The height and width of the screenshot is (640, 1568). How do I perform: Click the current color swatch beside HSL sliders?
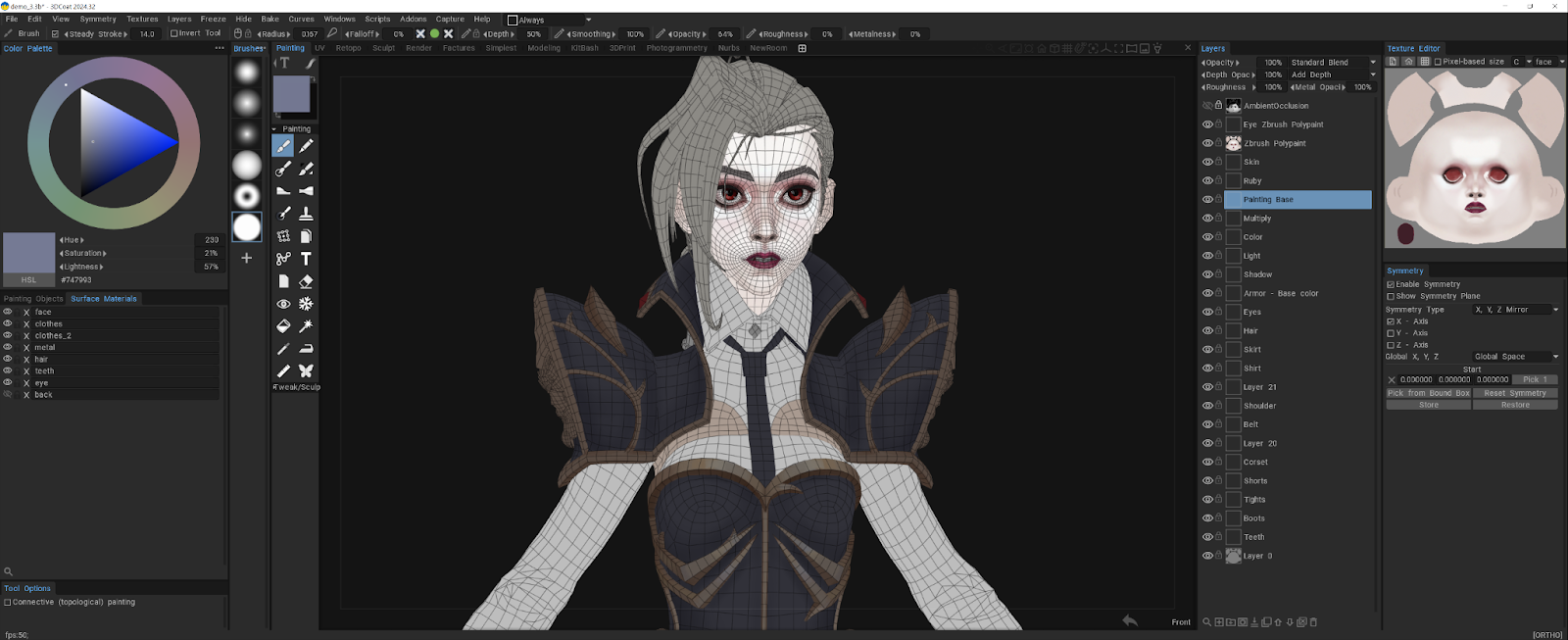click(x=28, y=252)
